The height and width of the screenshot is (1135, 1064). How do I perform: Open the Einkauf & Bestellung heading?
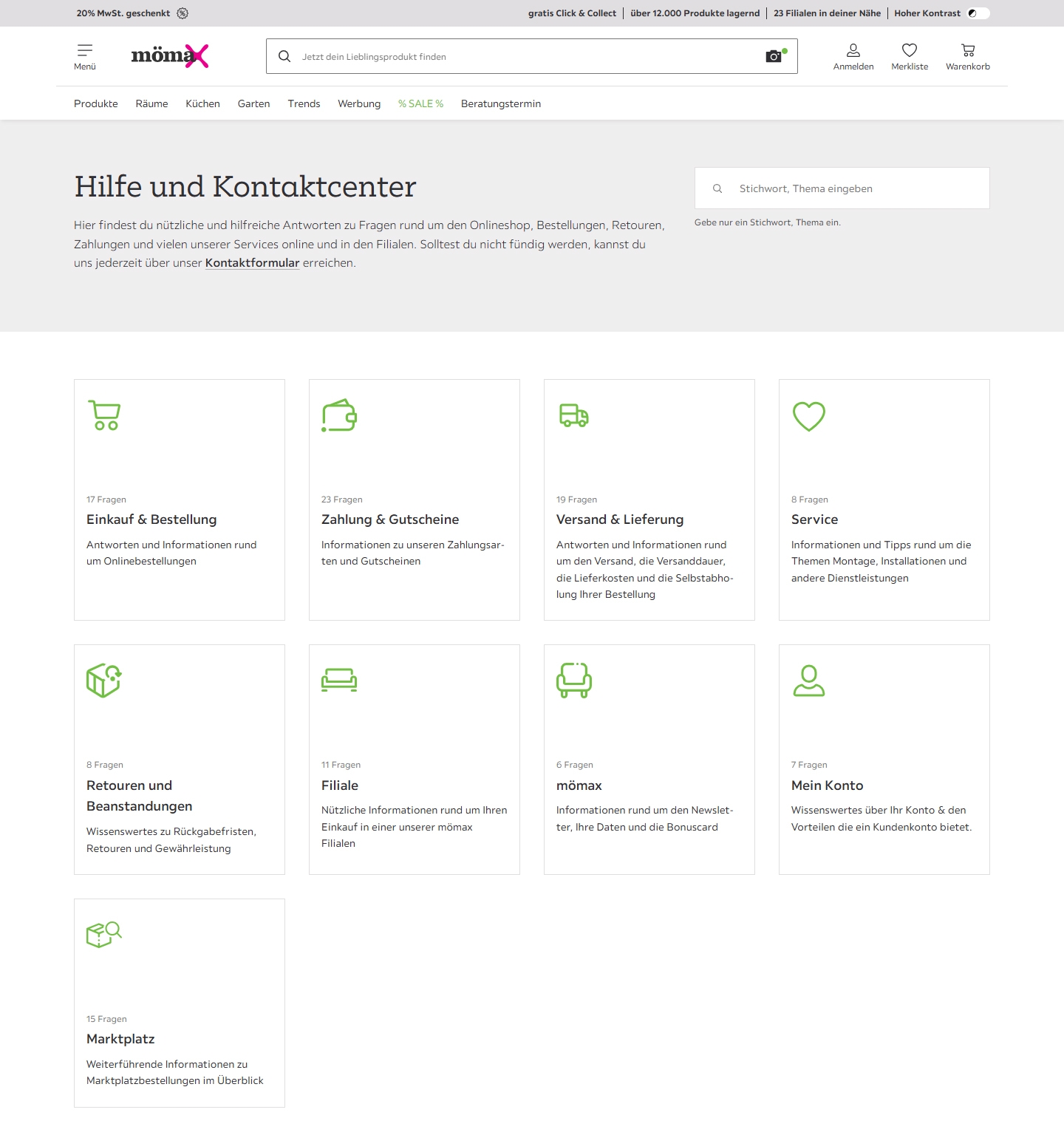[151, 519]
